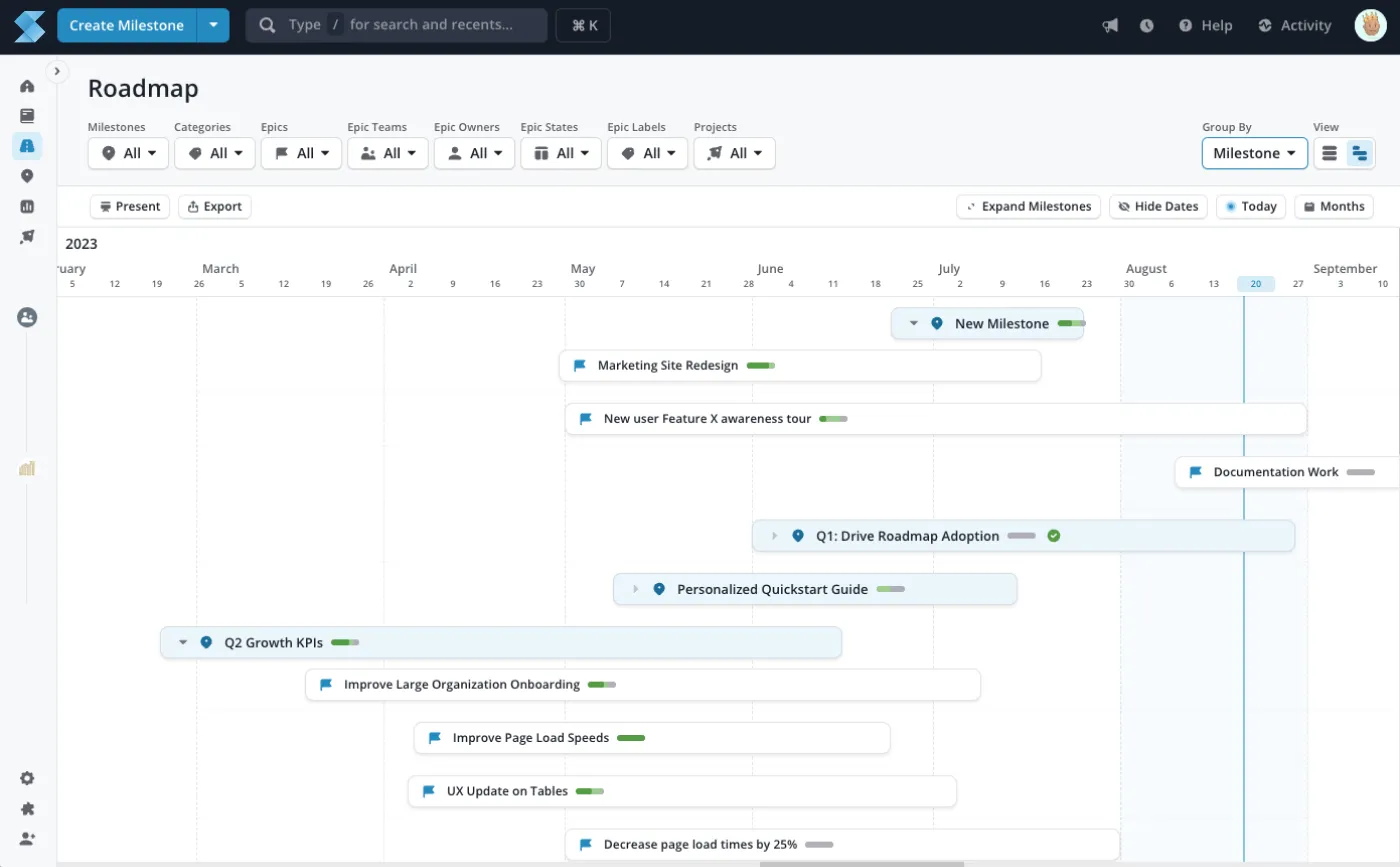Expand the Personalized Quickstart Guide milestone
The image size is (1400, 867).
pos(635,589)
